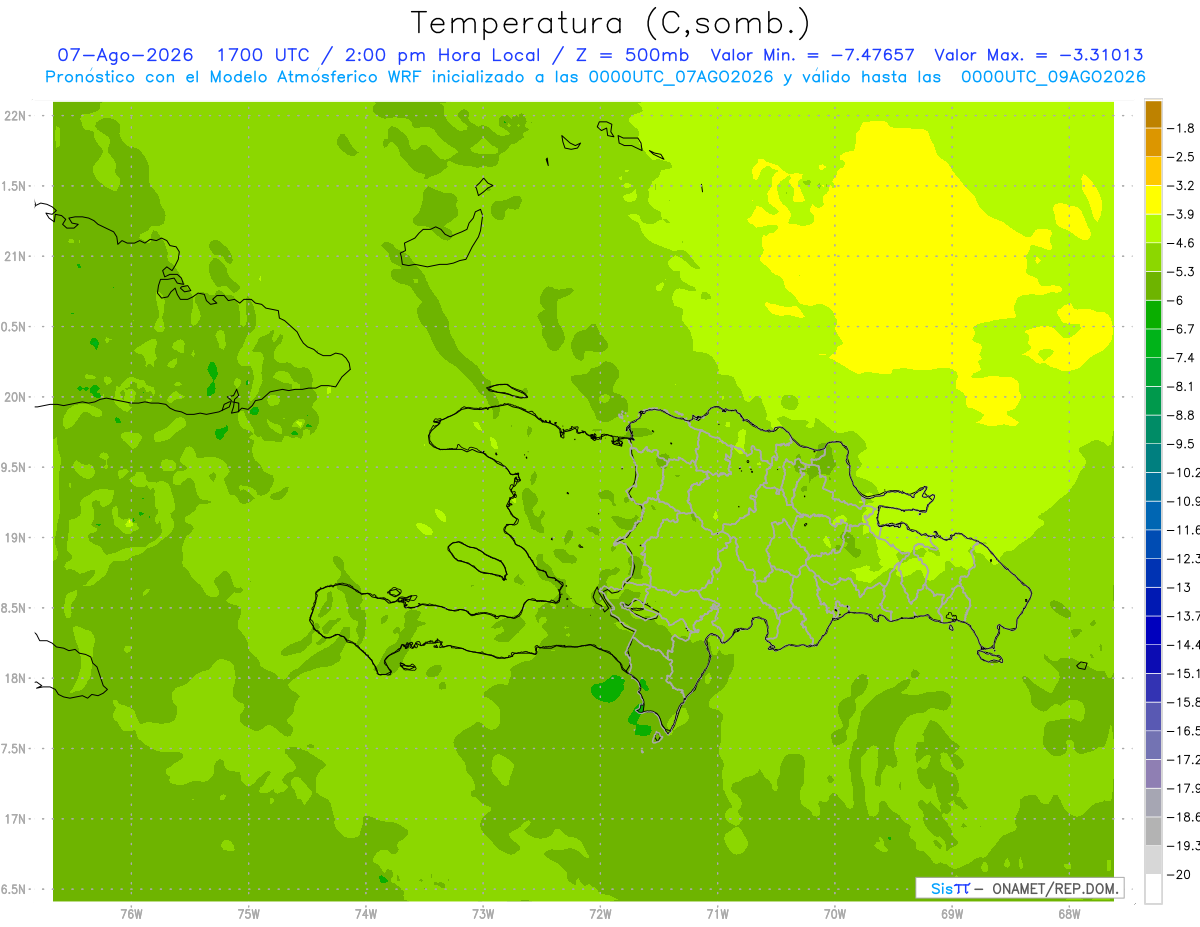The width and height of the screenshot is (1200, 927).
Task: Click the "-4.6" colorbar value
Action: [1181, 243]
